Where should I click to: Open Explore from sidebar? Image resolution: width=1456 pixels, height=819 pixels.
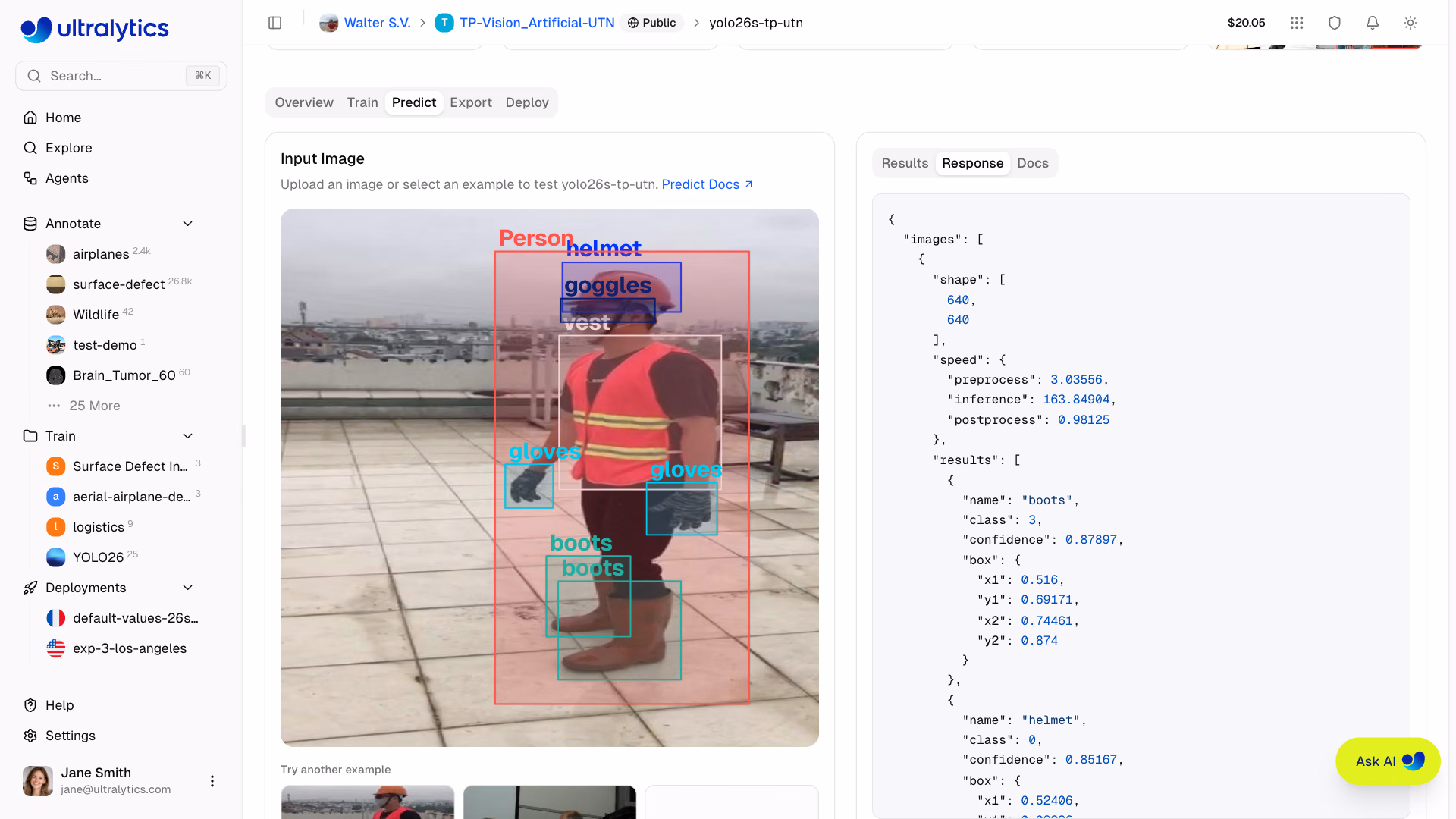coord(121,148)
